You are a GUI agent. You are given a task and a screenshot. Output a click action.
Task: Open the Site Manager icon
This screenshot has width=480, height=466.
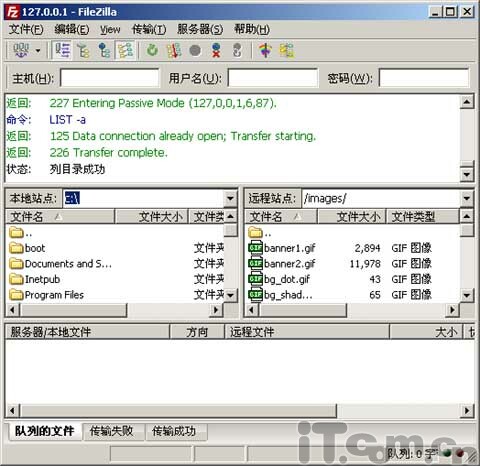tap(21, 51)
